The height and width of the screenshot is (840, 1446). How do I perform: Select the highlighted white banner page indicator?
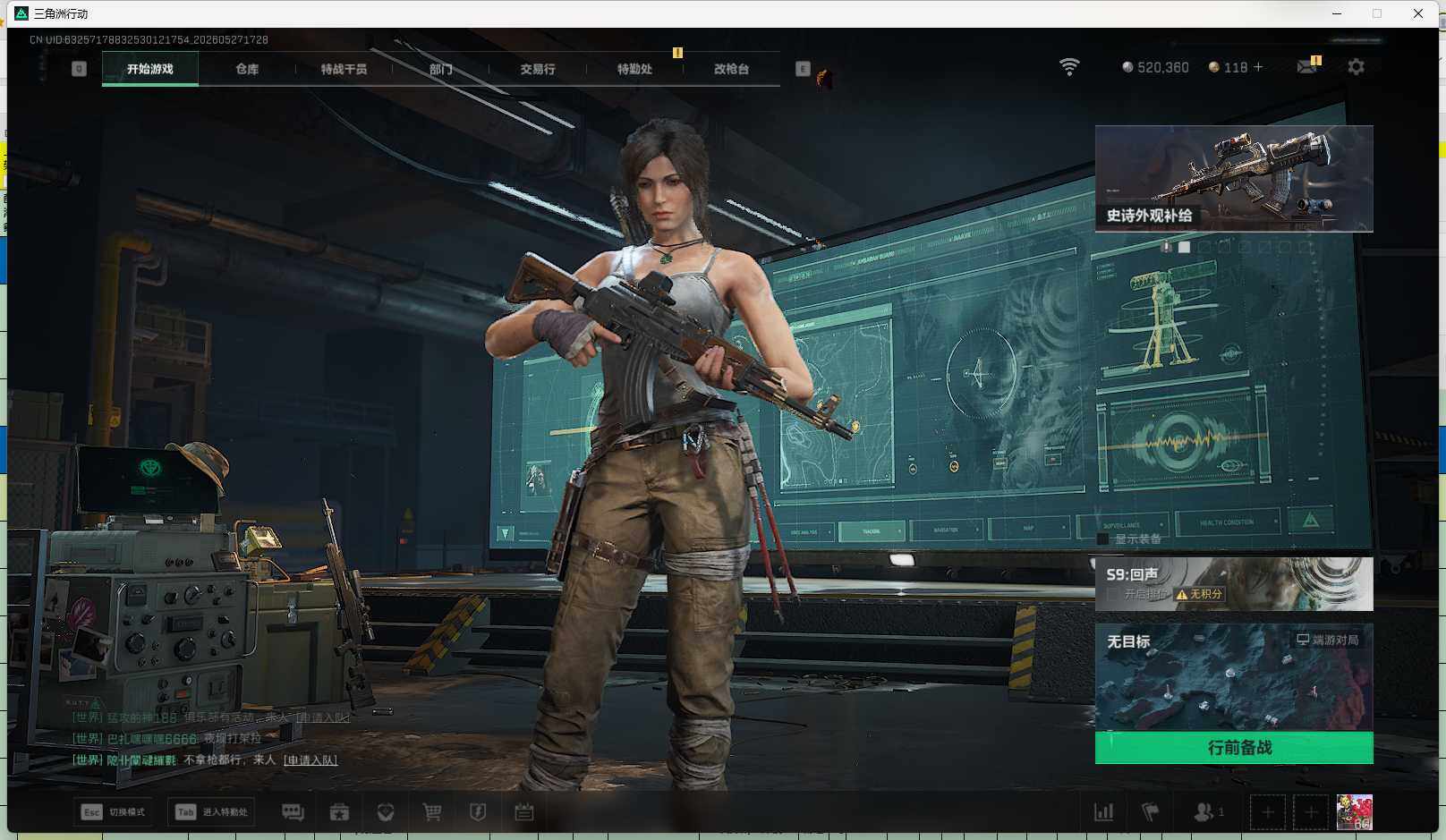(x=1184, y=247)
